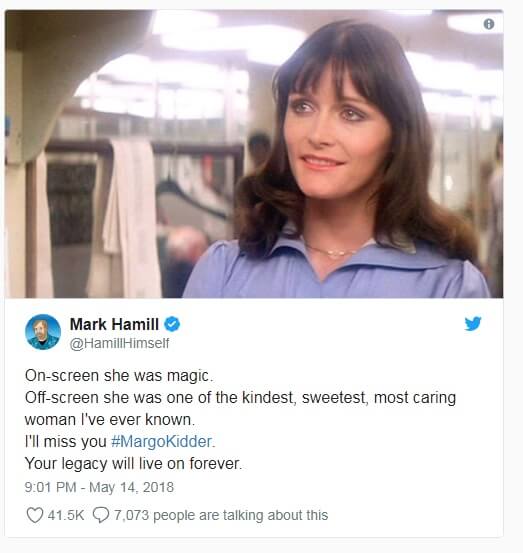
Task: Open the Mark Hamill display name link
Action: click(x=114, y=324)
